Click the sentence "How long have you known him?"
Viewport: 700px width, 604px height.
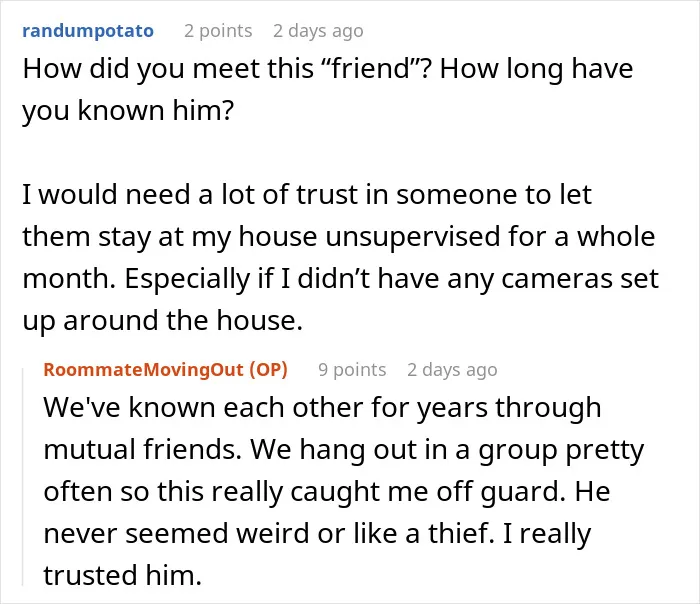pos(328,90)
